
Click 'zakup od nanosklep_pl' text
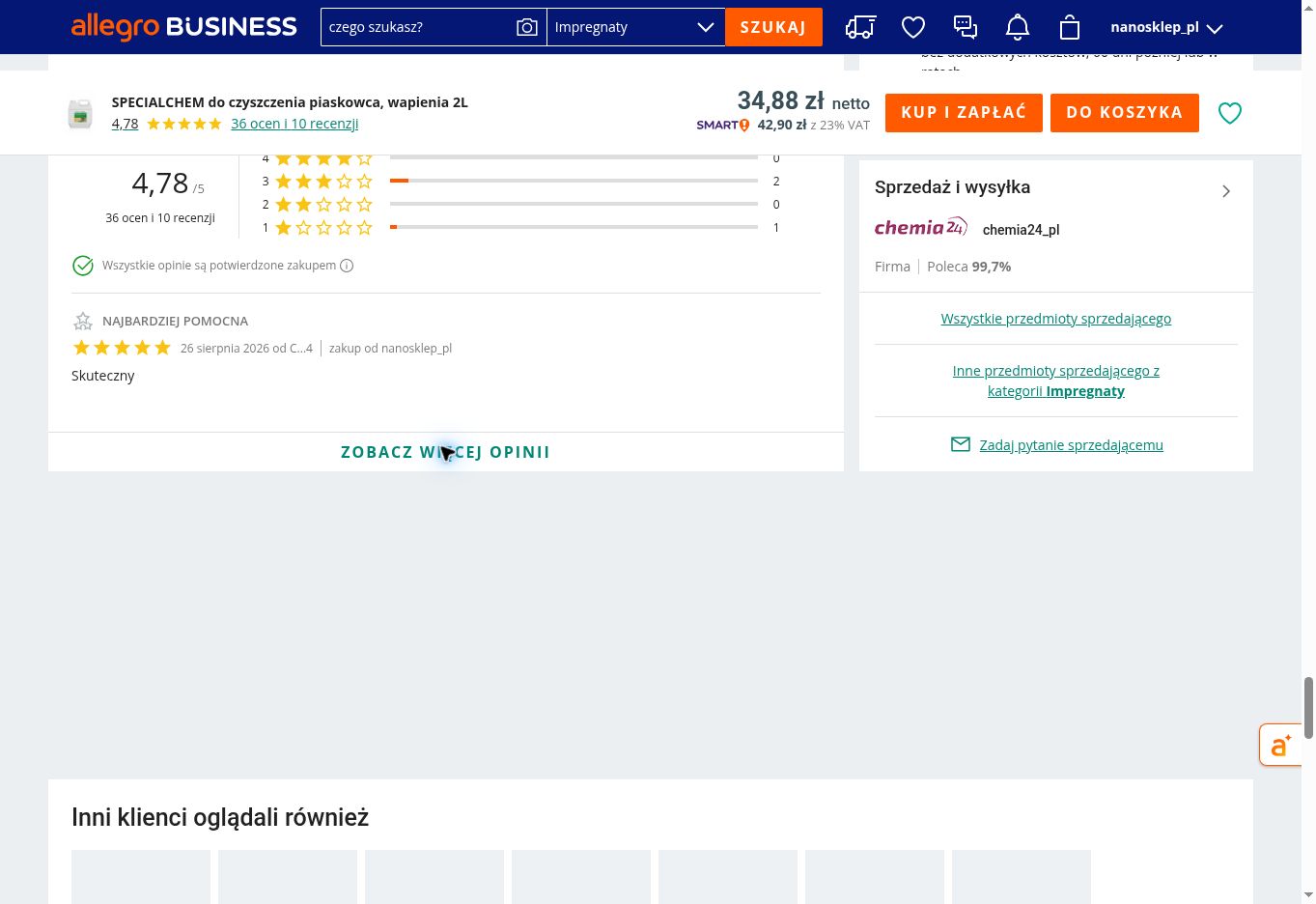pos(390,348)
